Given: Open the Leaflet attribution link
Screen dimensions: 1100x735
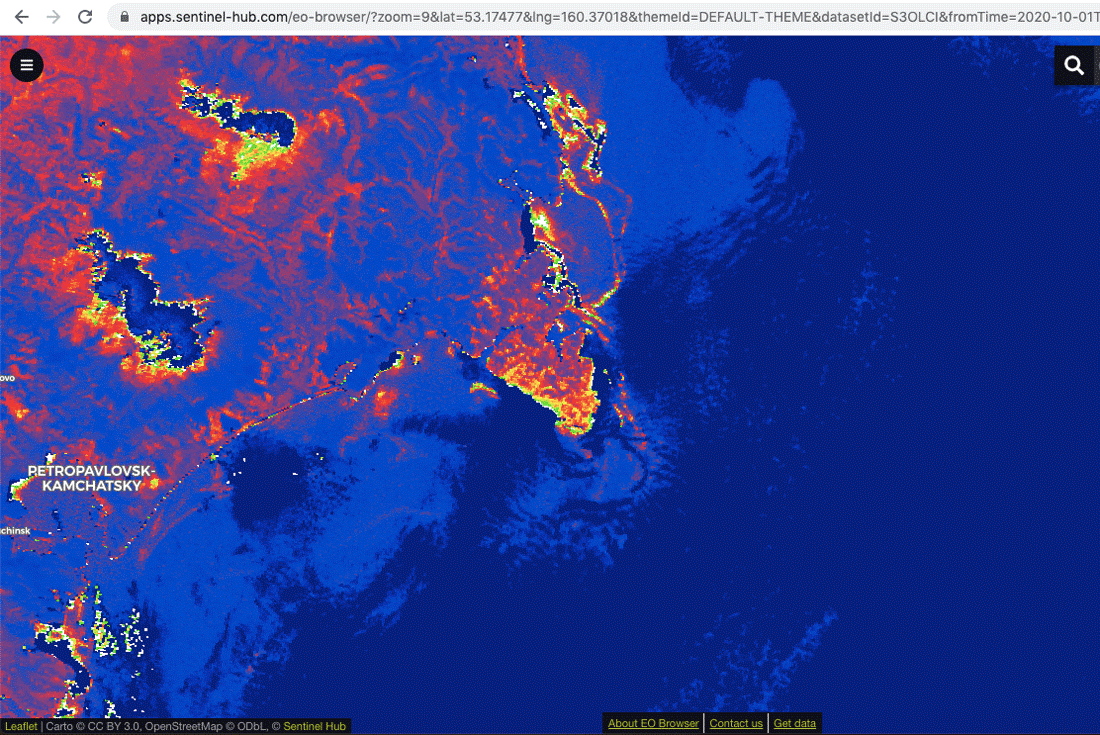Looking at the screenshot, I should point(21,726).
